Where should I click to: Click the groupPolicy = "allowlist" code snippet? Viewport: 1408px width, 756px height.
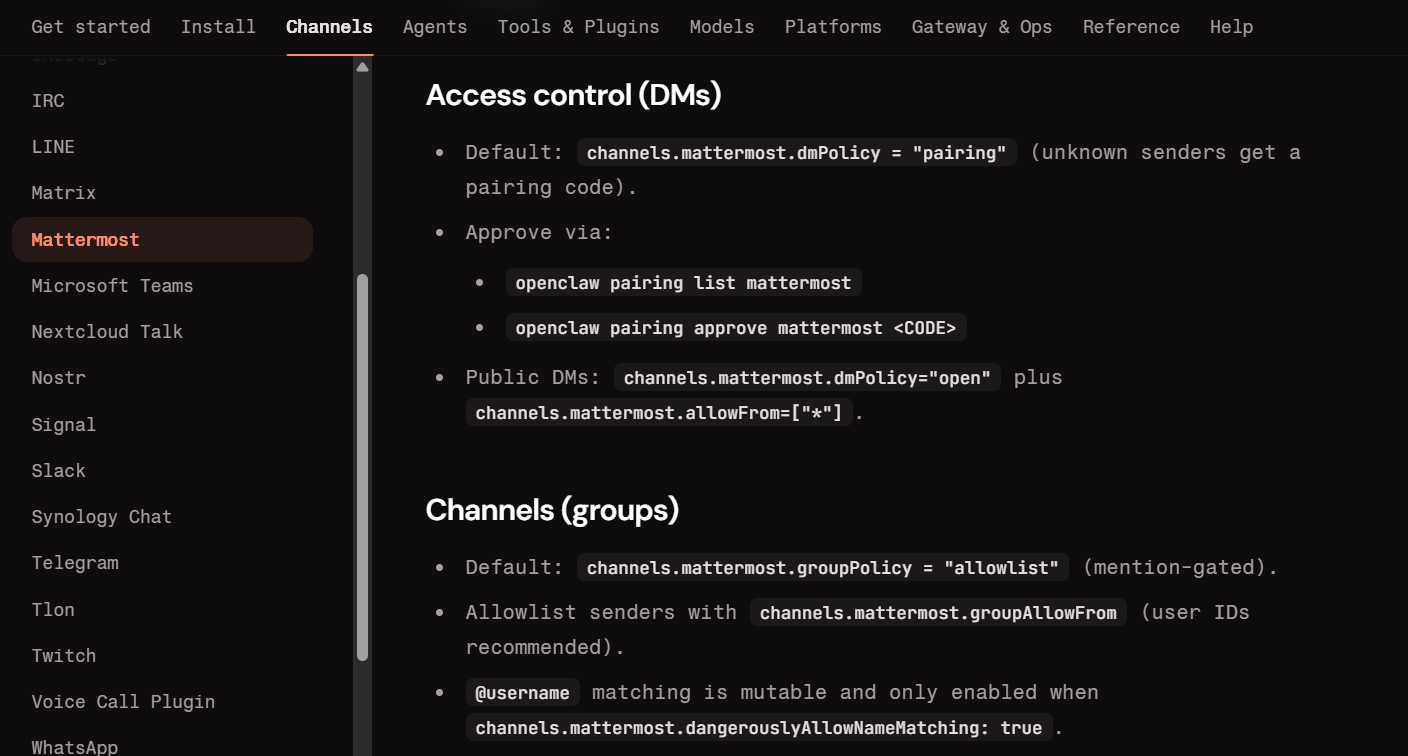click(x=823, y=568)
